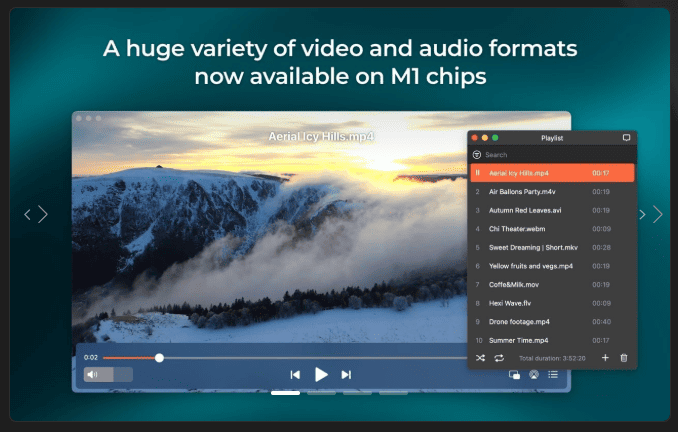This screenshot has height=432, width=678.
Task: Click the 0:02 elapsed time label
Action: [91, 358]
